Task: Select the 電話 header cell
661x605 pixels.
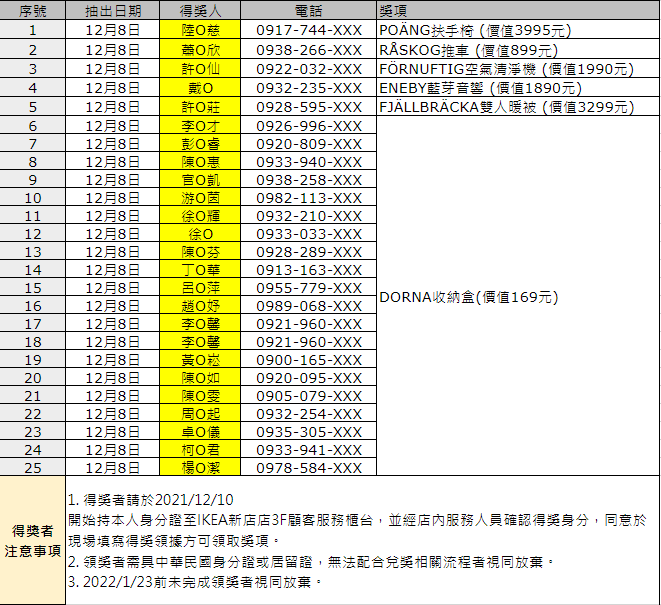Action: pyautogui.click(x=309, y=11)
